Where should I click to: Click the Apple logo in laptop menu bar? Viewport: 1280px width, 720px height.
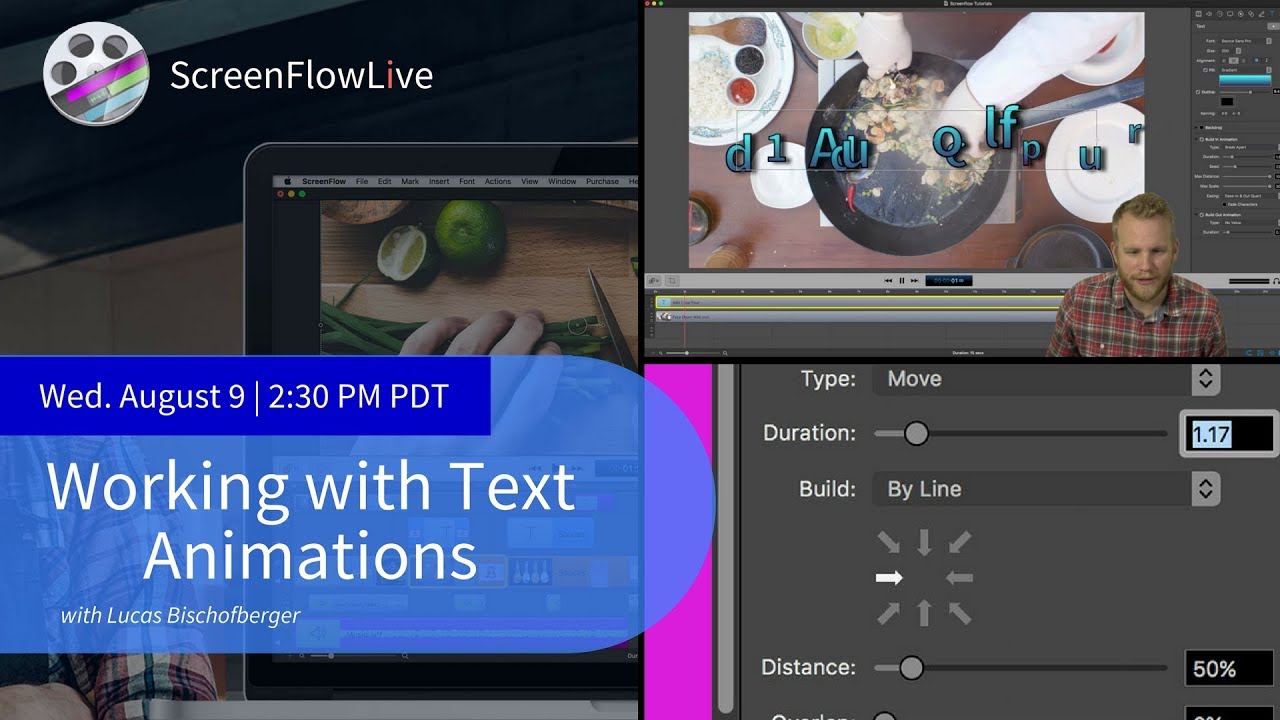287,181
